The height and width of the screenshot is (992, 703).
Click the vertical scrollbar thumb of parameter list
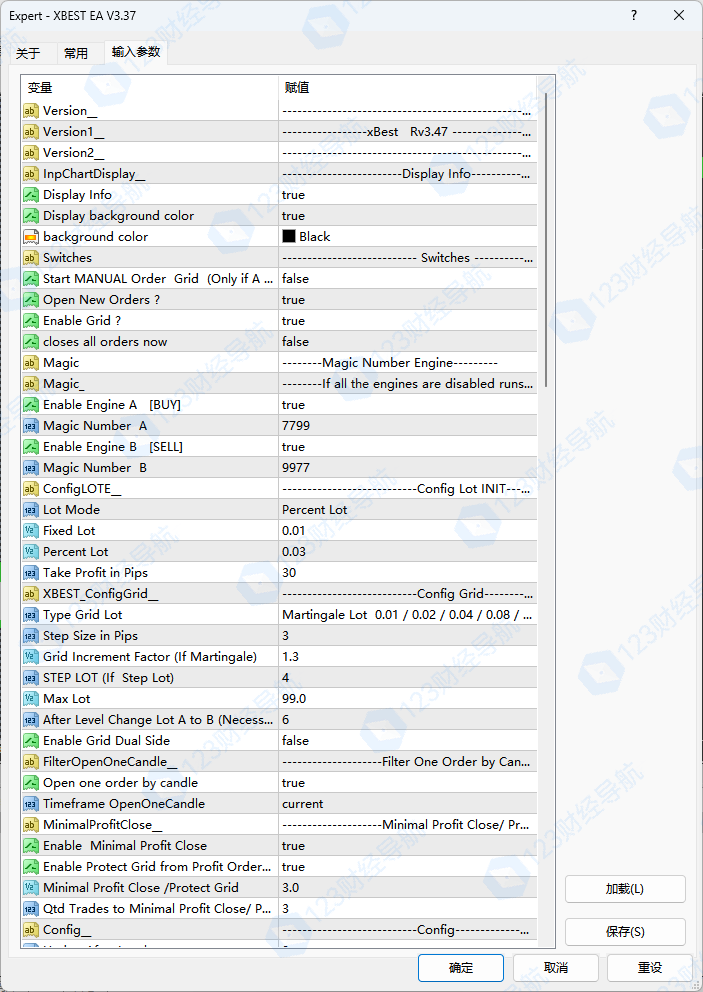tap(546, 240)
